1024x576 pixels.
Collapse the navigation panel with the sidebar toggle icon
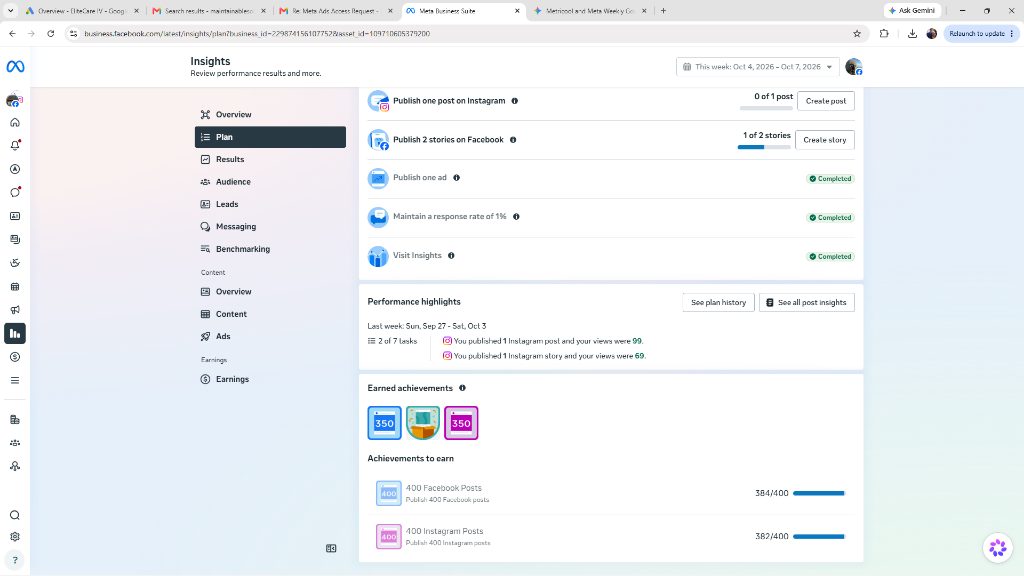[x=331, y=549]
